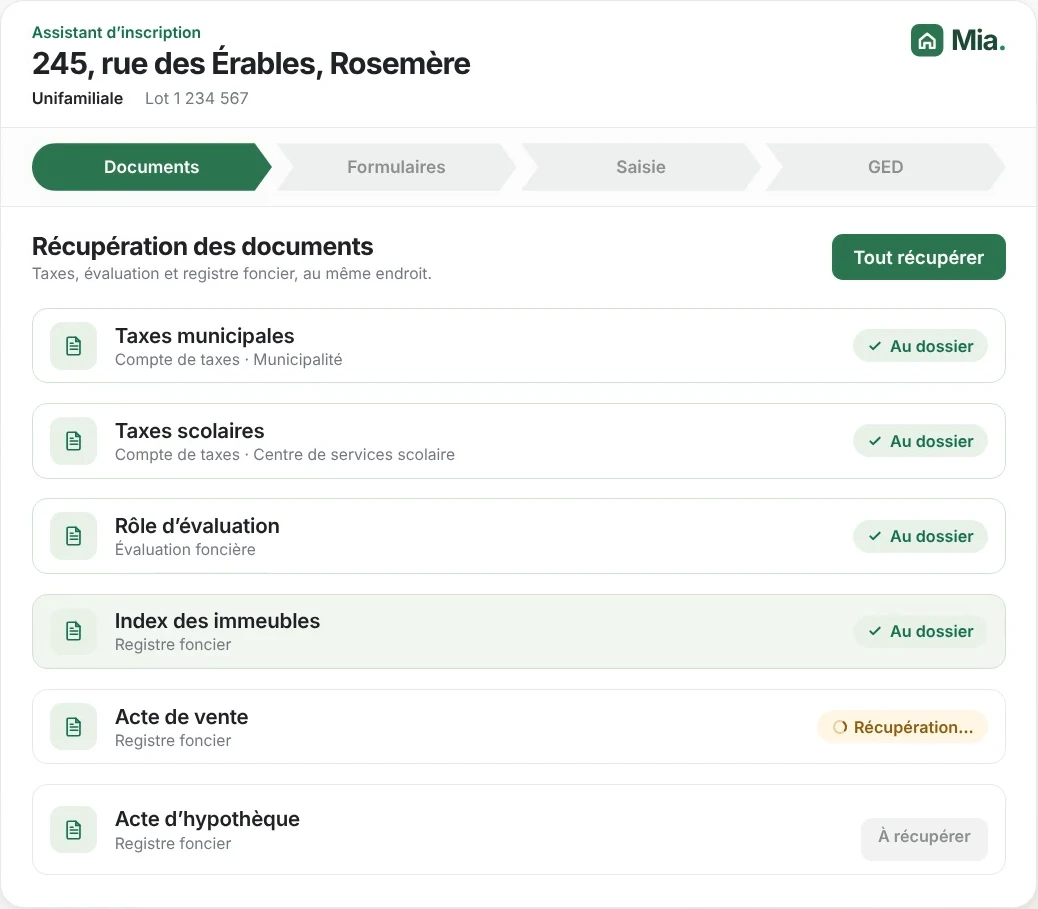The width and height of the screenshot is (1038, 909).
Task: Click the Mia house logo icon
Action: [927, 40]
